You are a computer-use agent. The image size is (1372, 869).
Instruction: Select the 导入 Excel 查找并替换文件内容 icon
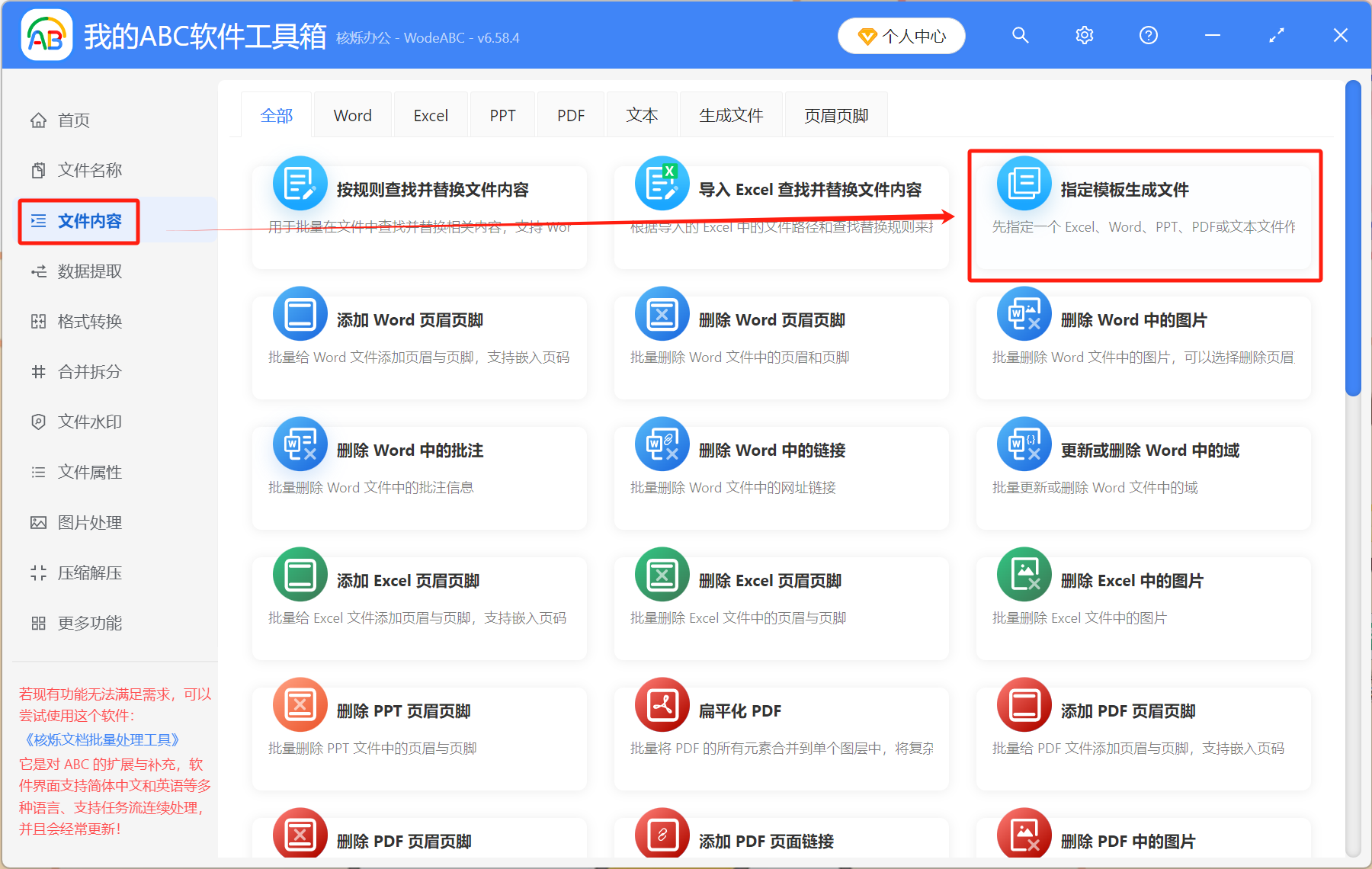662,183
